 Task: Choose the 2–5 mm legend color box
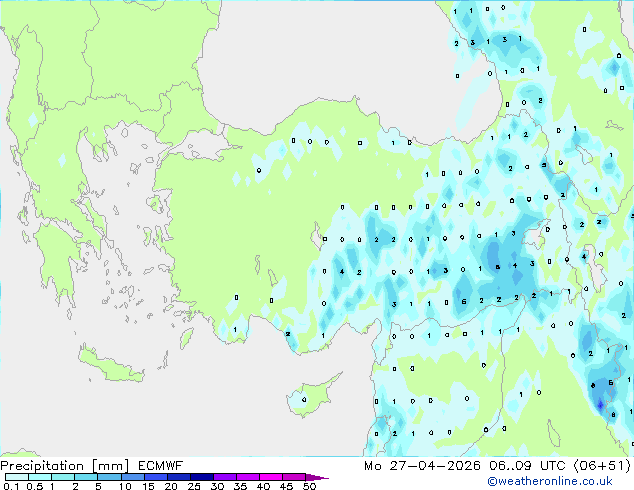click(x=86, y=477)
